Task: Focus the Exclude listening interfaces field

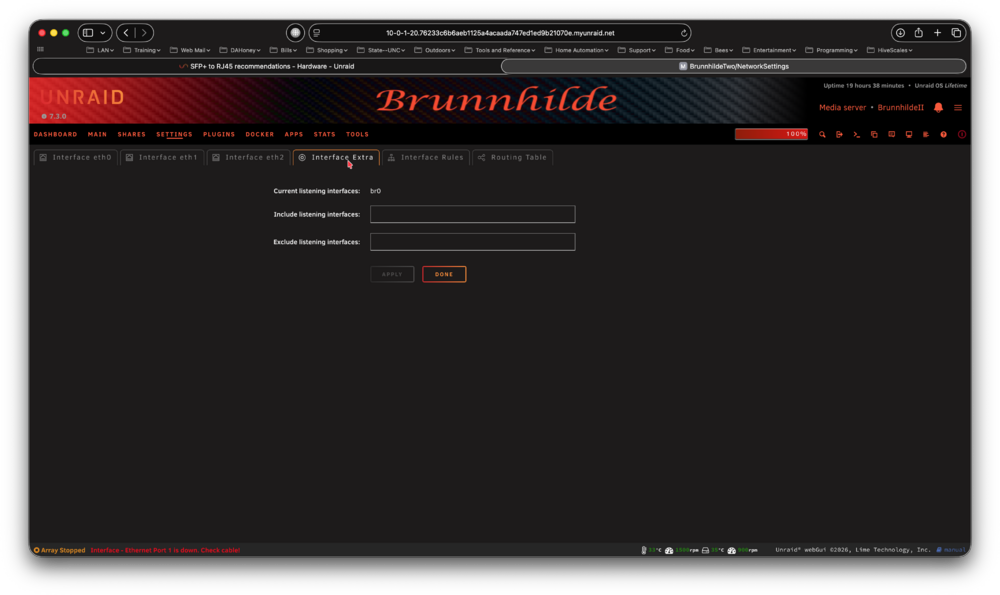Action: point(473,242)
